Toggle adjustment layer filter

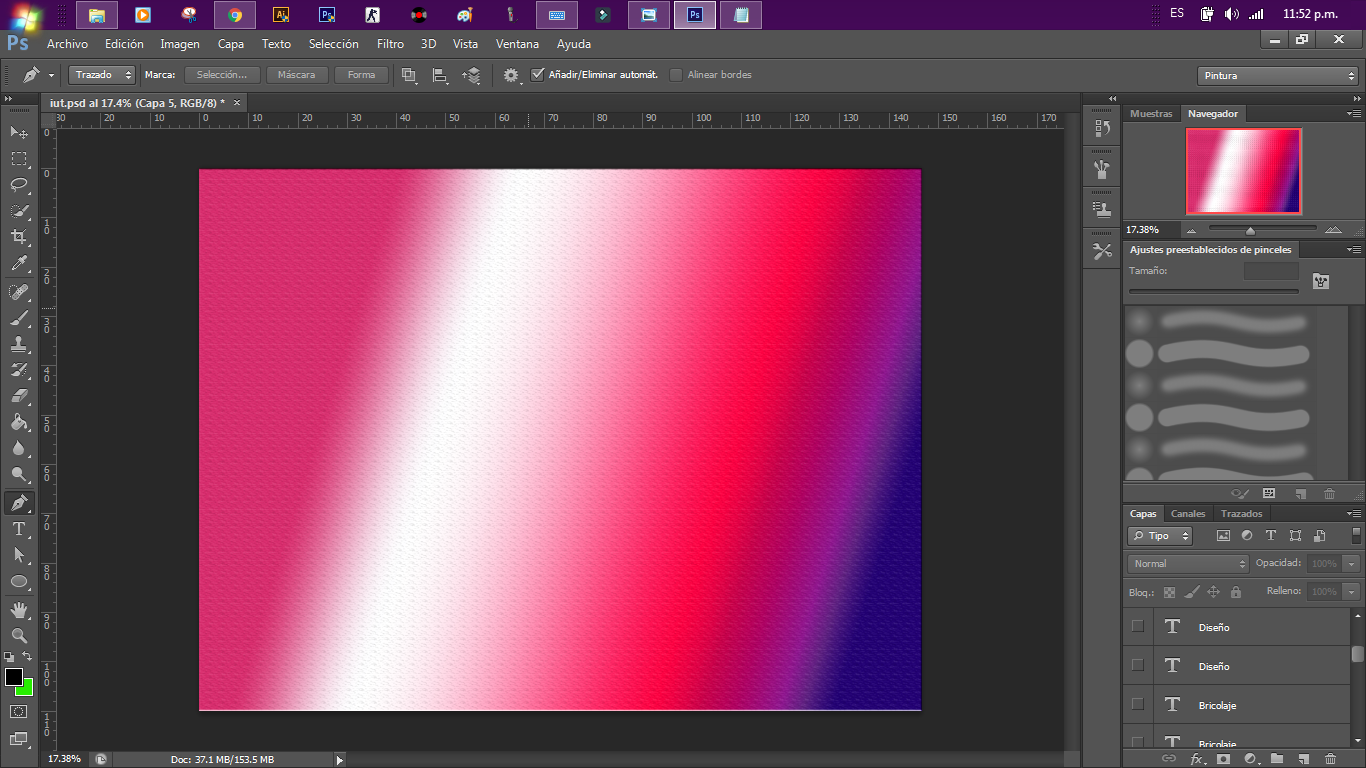[1247, 536]
